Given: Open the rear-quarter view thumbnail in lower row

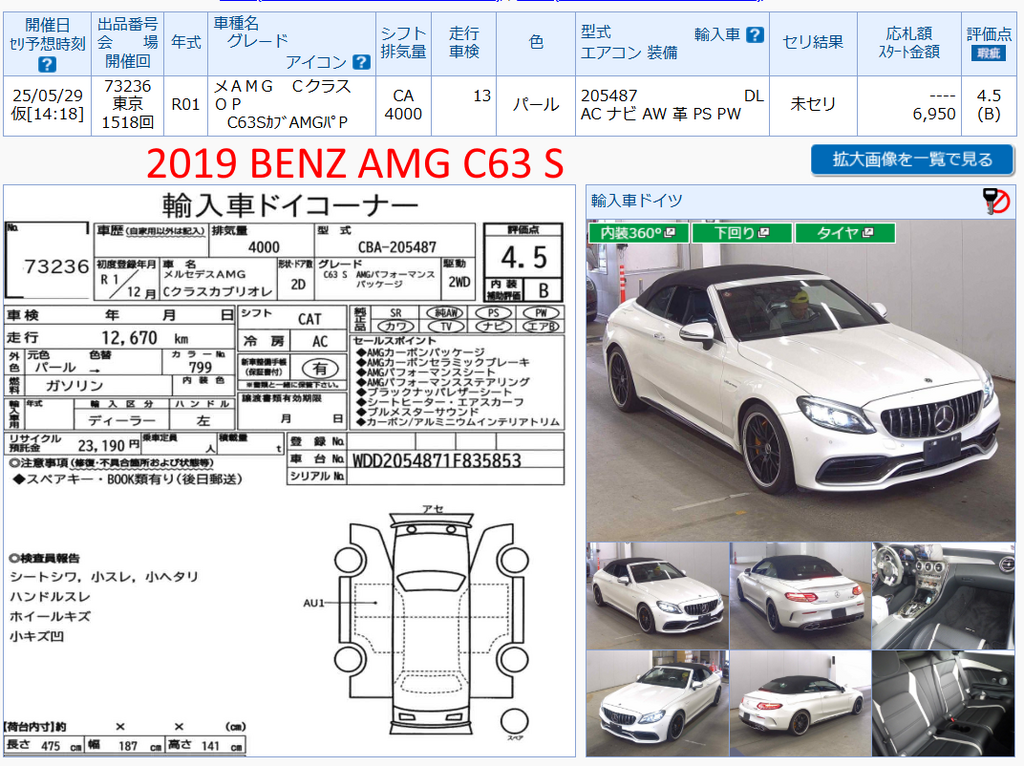Looking at the screenshot, I should click(801, 703).
